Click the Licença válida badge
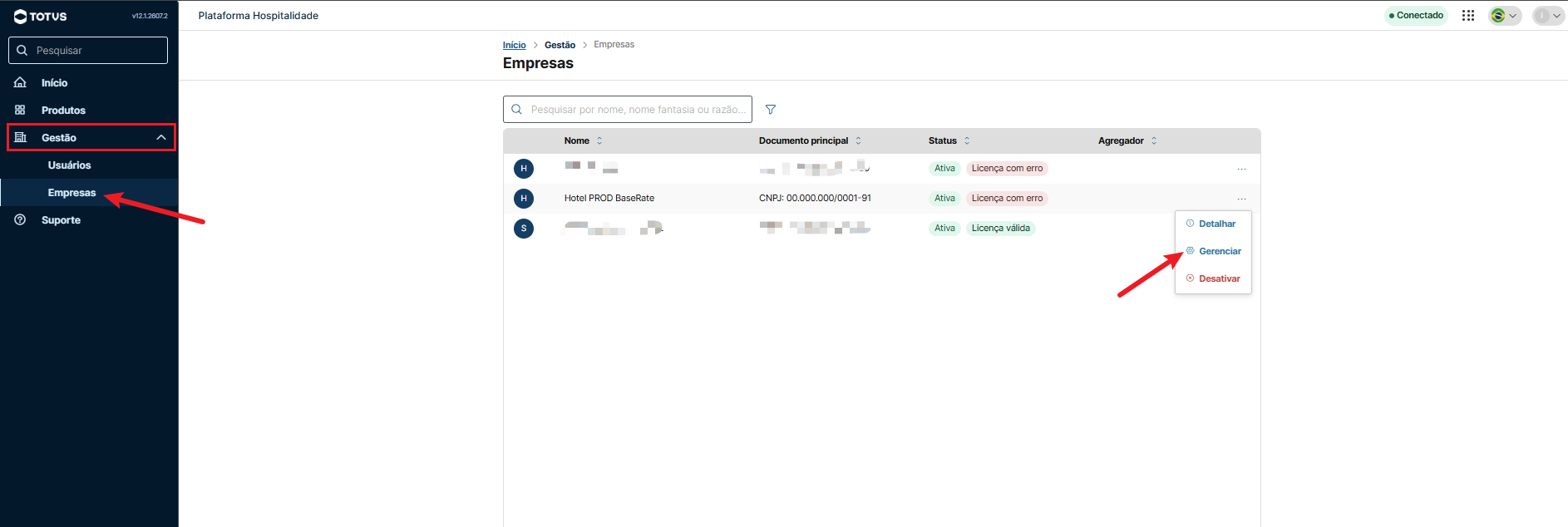Screen dimensions: 1568x527 (x=1000, y=228)
